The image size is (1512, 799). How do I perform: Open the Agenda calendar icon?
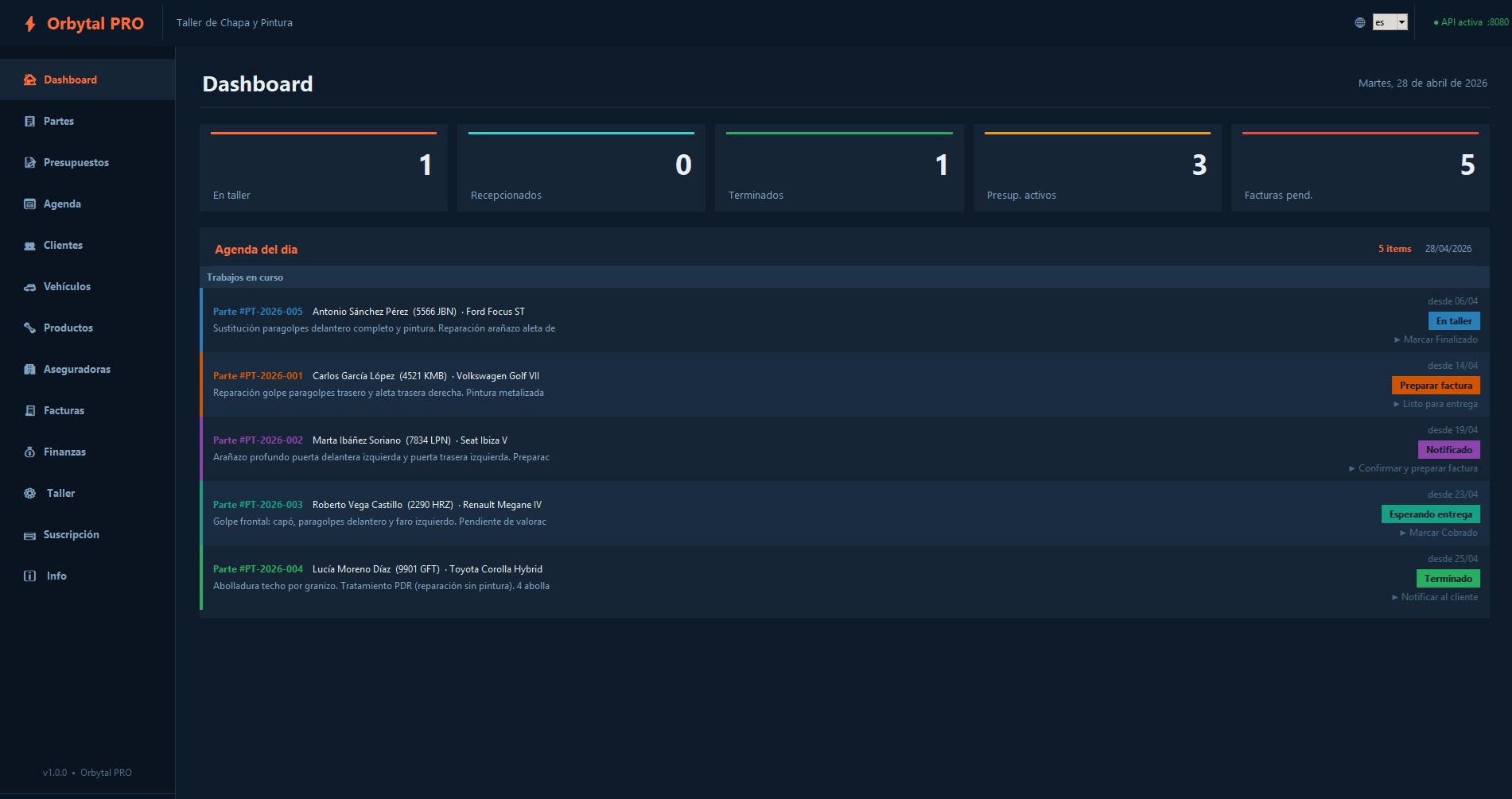click(x=29, y=204)
